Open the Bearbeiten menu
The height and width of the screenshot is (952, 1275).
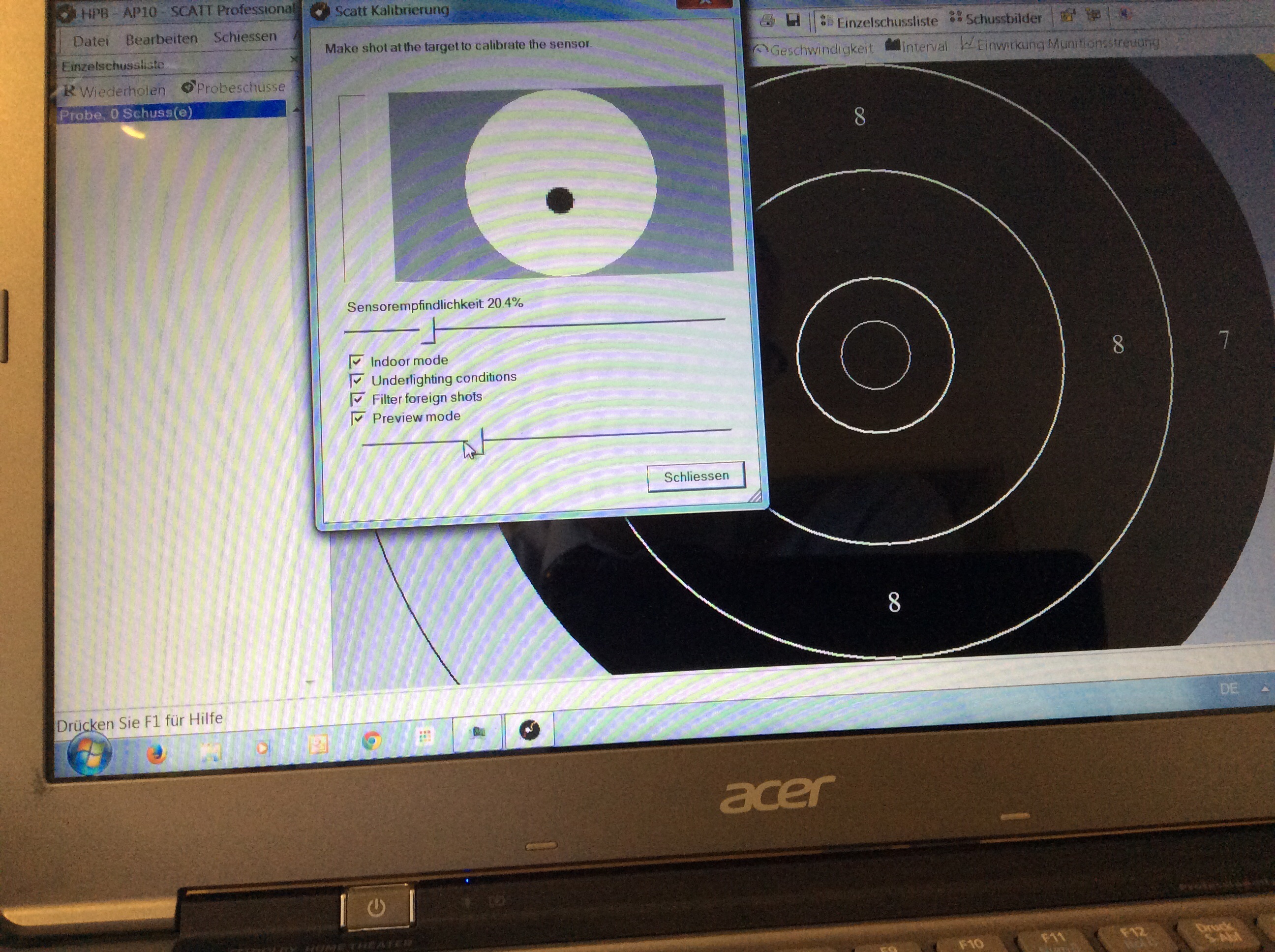point(161,39)
